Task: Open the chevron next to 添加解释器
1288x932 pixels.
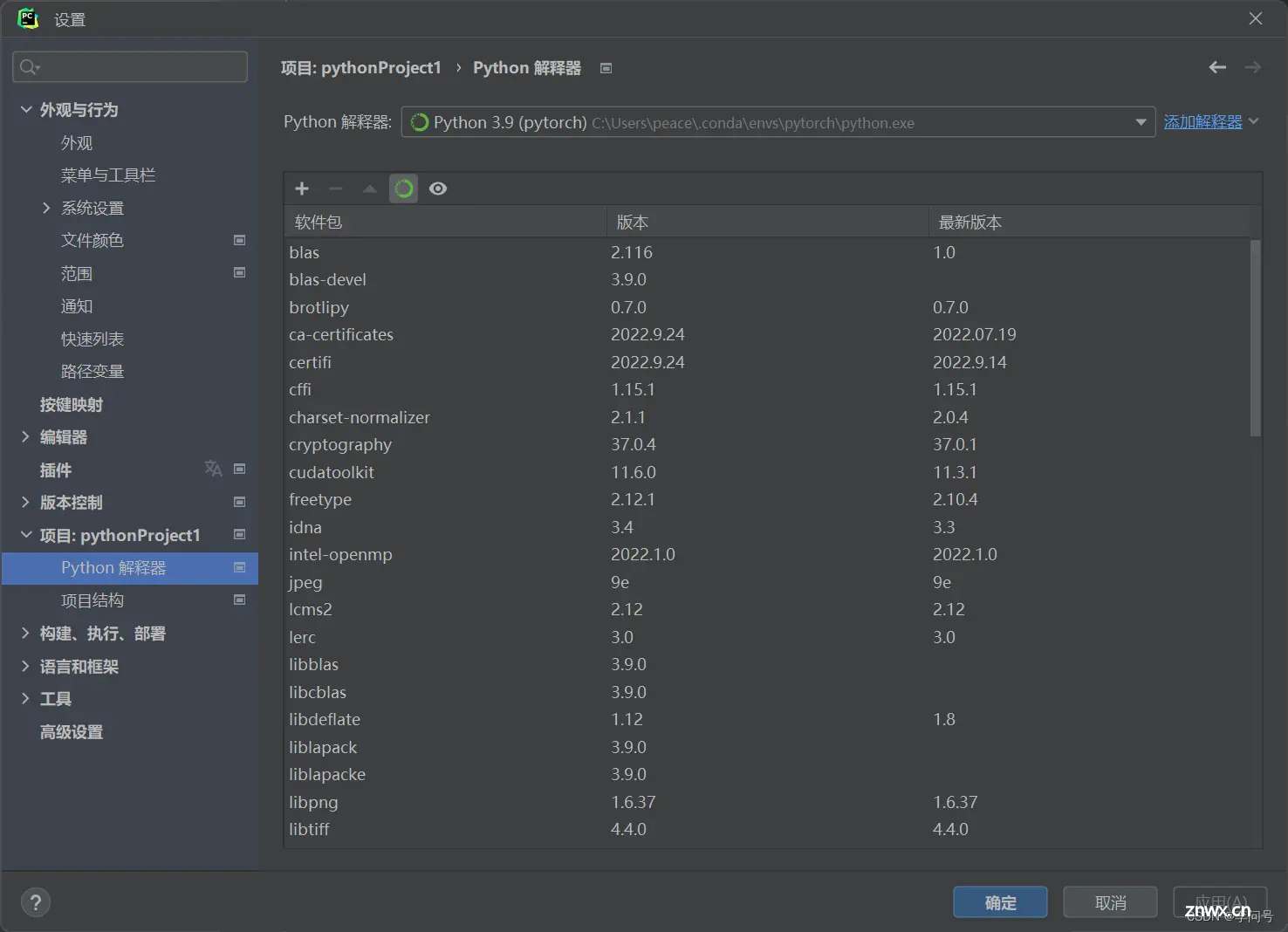Action: click(x=1254, y=121)
